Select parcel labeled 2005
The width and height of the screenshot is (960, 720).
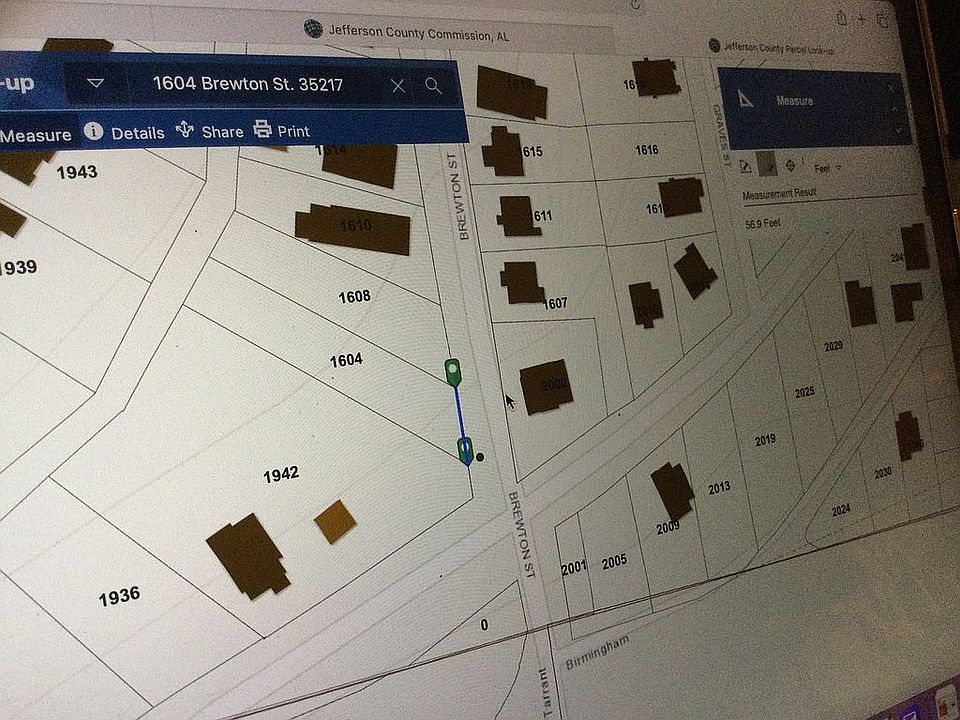pos(614,561)
